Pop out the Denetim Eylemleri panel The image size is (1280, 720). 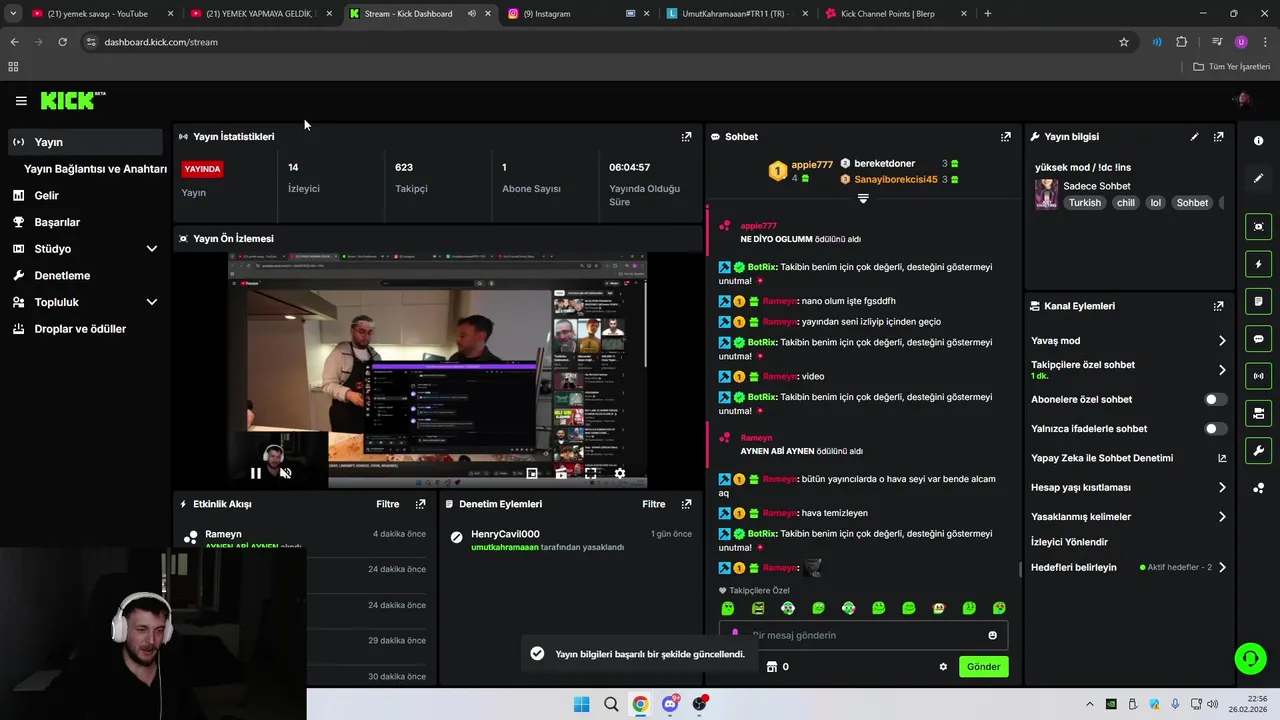686,504
